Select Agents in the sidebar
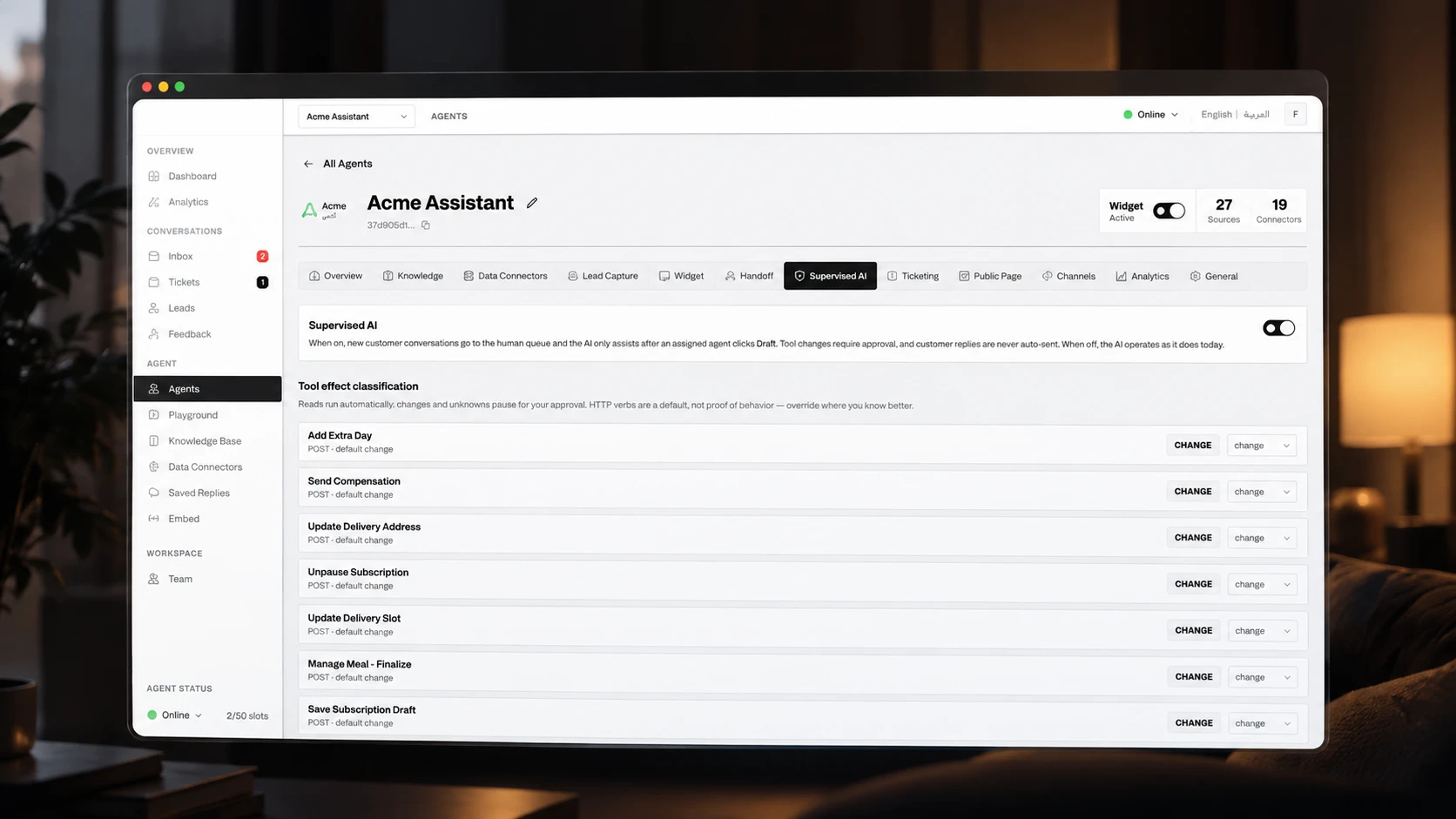Viewport: 1456px width, 819px height. [207, 389]
